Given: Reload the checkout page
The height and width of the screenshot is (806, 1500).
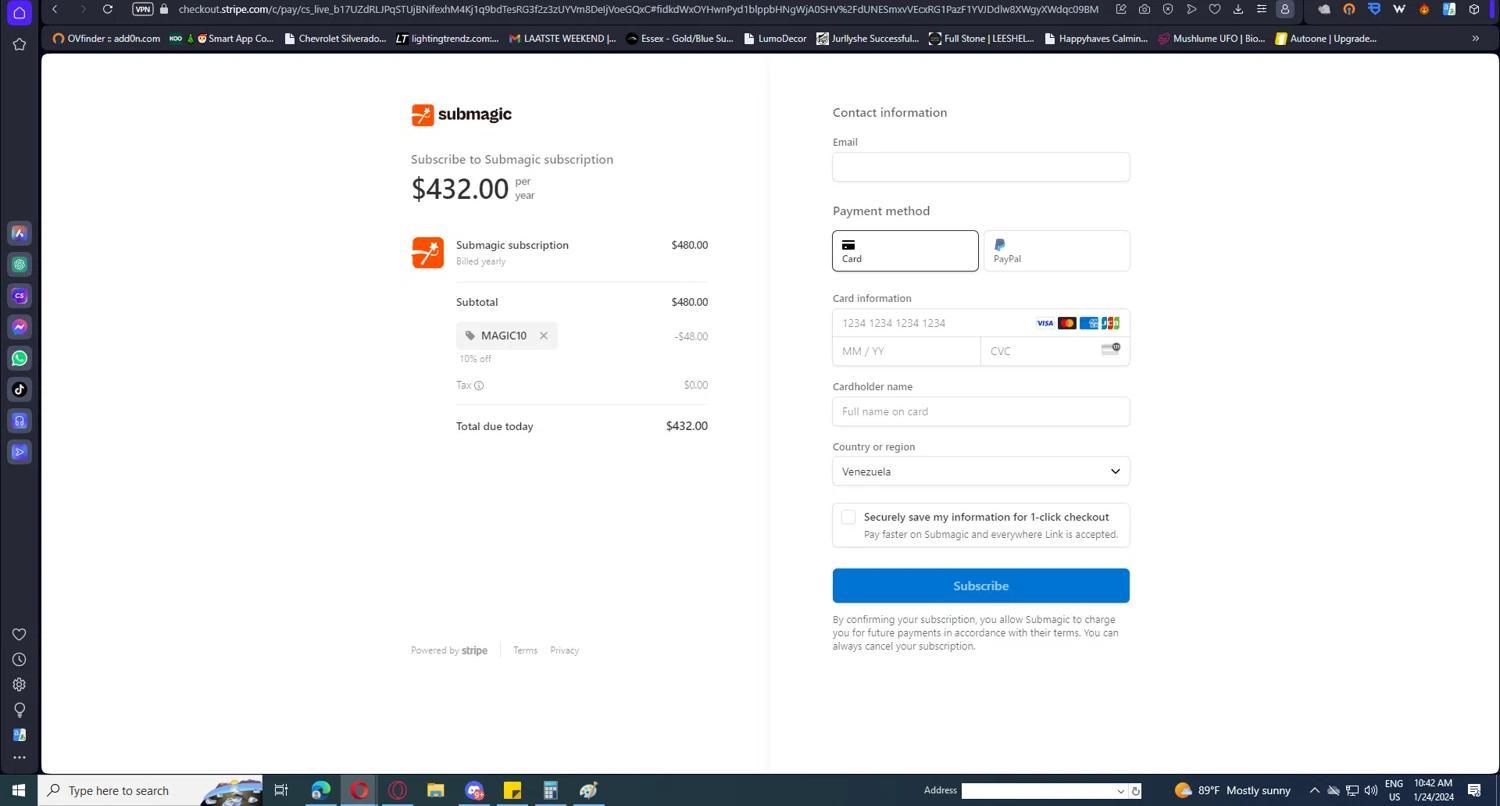Looking at the screenshot, I should tap(107, 9).
